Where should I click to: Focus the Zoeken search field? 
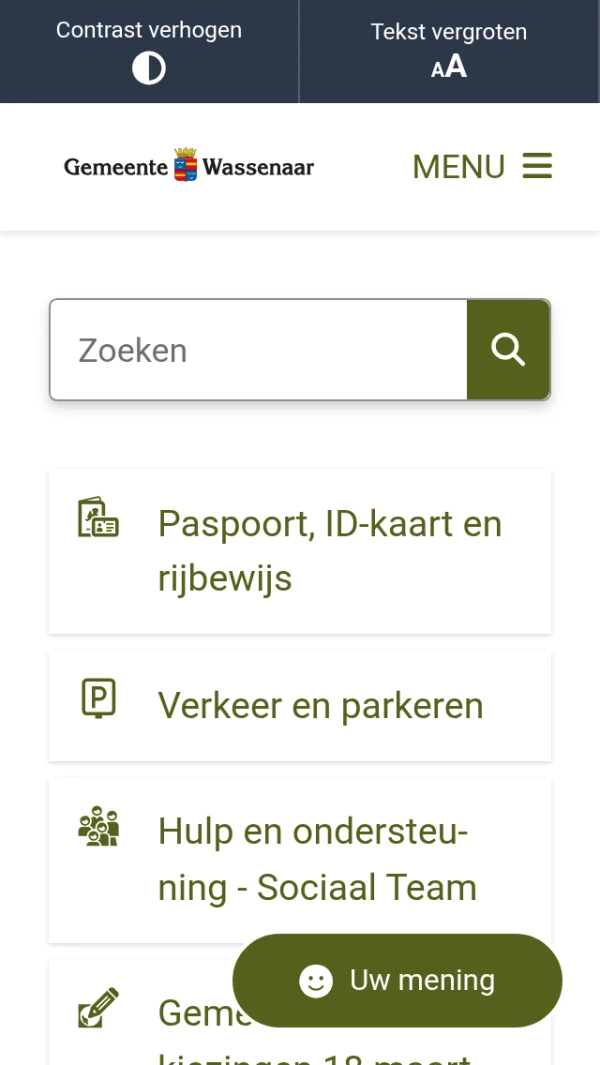point(258,350)
